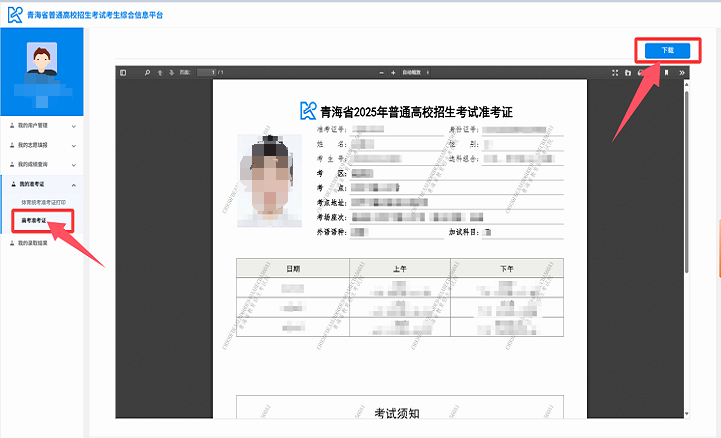Open the PDF tools double-chevron menu

[682, 73]
